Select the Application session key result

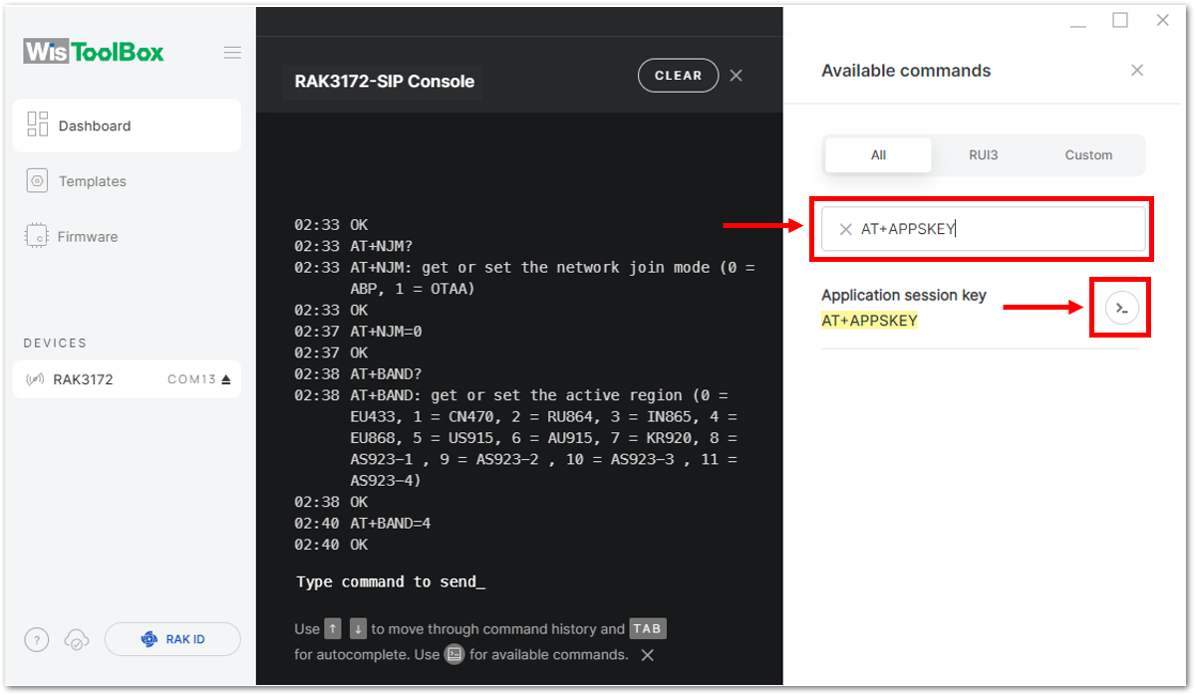(x=904, y=296)
